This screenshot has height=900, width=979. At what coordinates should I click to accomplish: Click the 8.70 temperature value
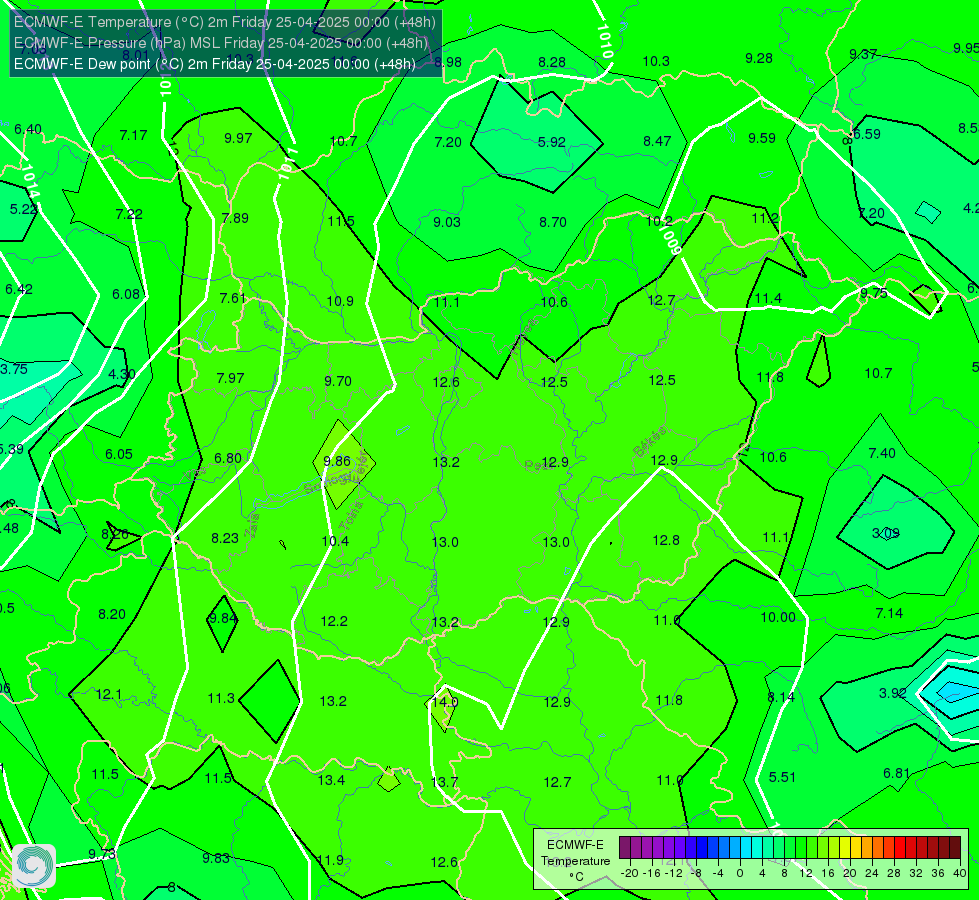pyautogui.click(x=553, y=222)
